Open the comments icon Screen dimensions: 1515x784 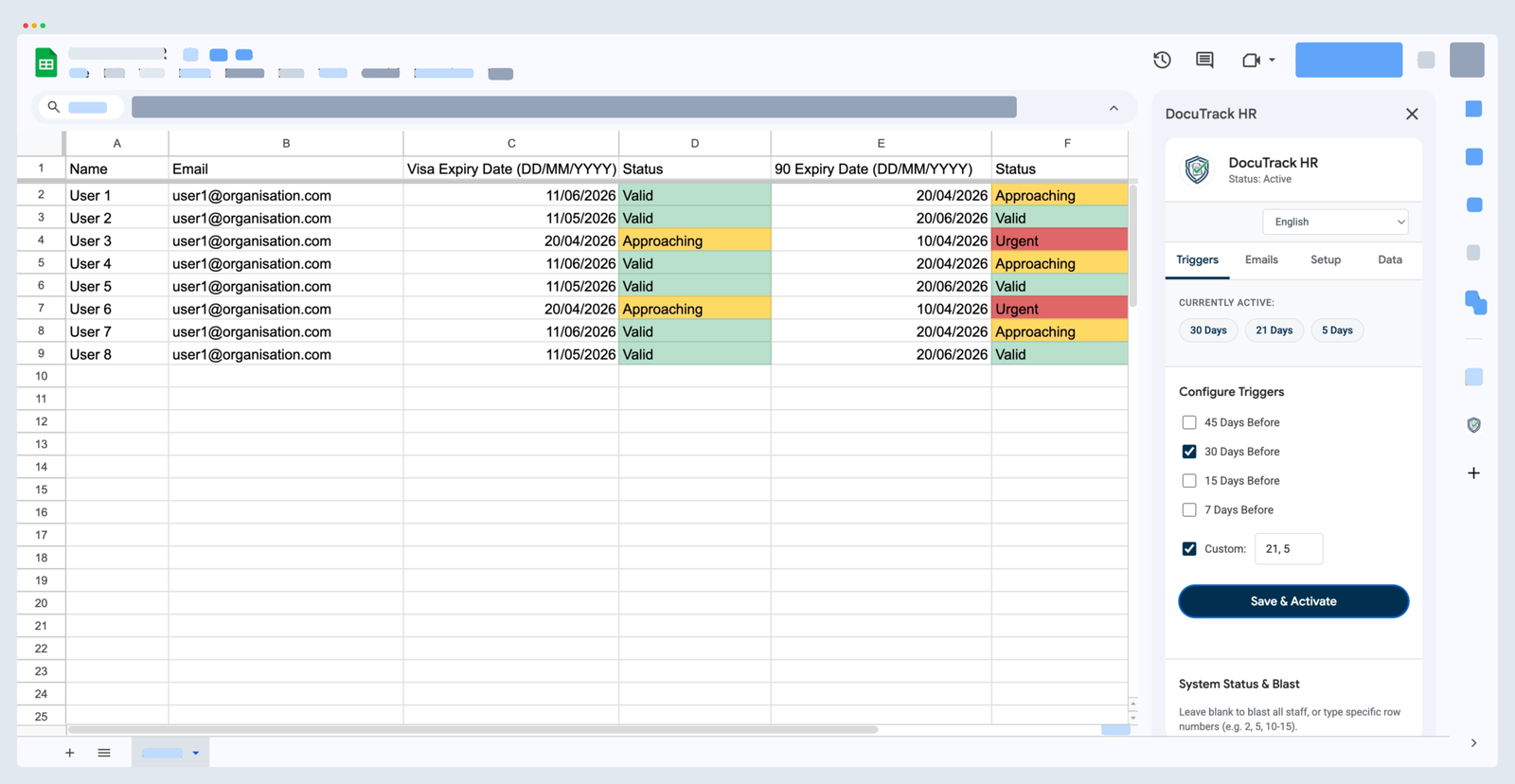pyautogui.click(x=1204, y=60)
